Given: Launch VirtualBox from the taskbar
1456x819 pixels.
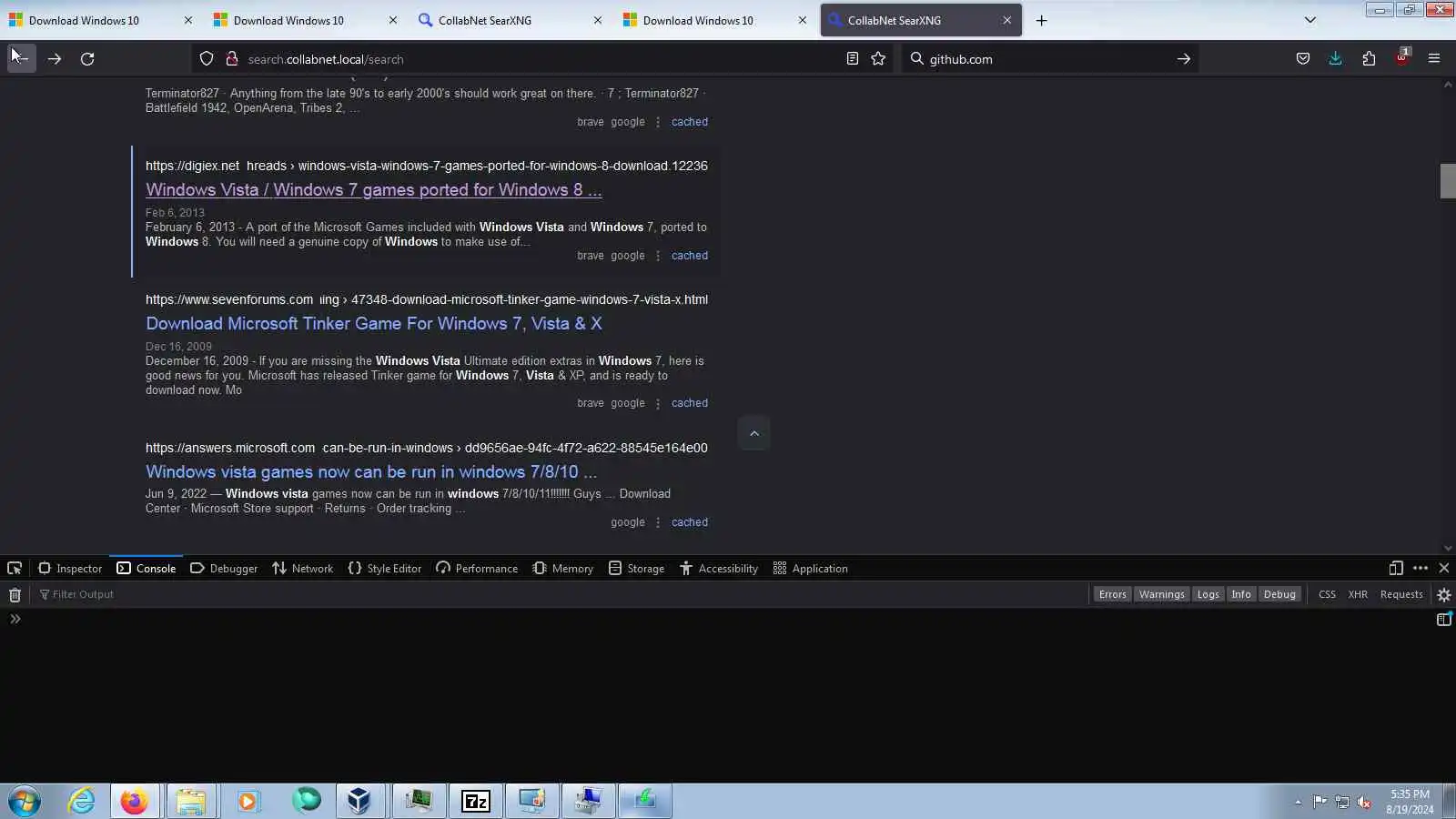Looking at the screenshot, I should click(x=359, y=802).
